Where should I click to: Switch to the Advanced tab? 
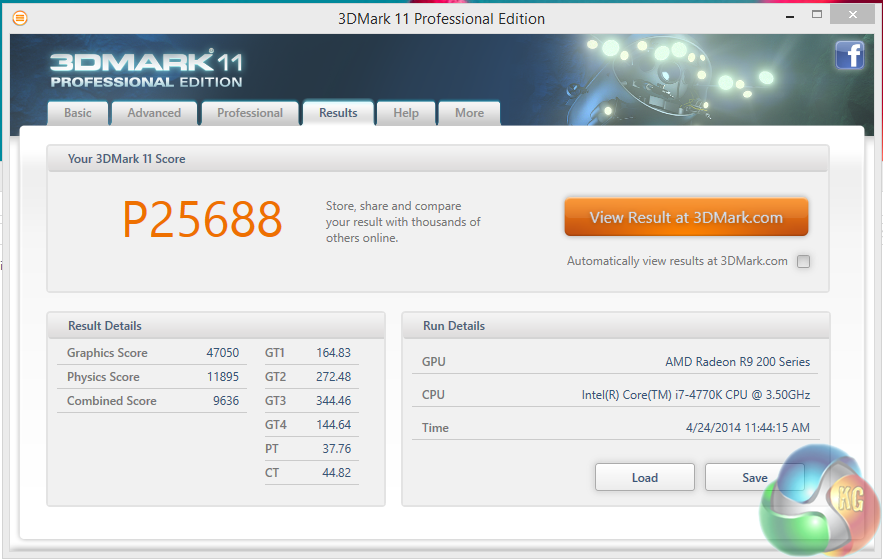(154, 113)
